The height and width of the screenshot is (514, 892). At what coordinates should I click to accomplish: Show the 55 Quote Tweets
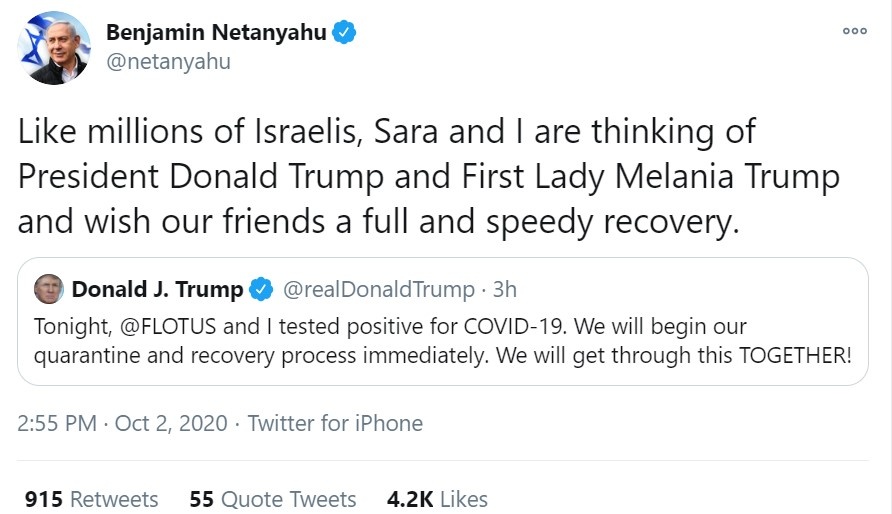(273, 499)
